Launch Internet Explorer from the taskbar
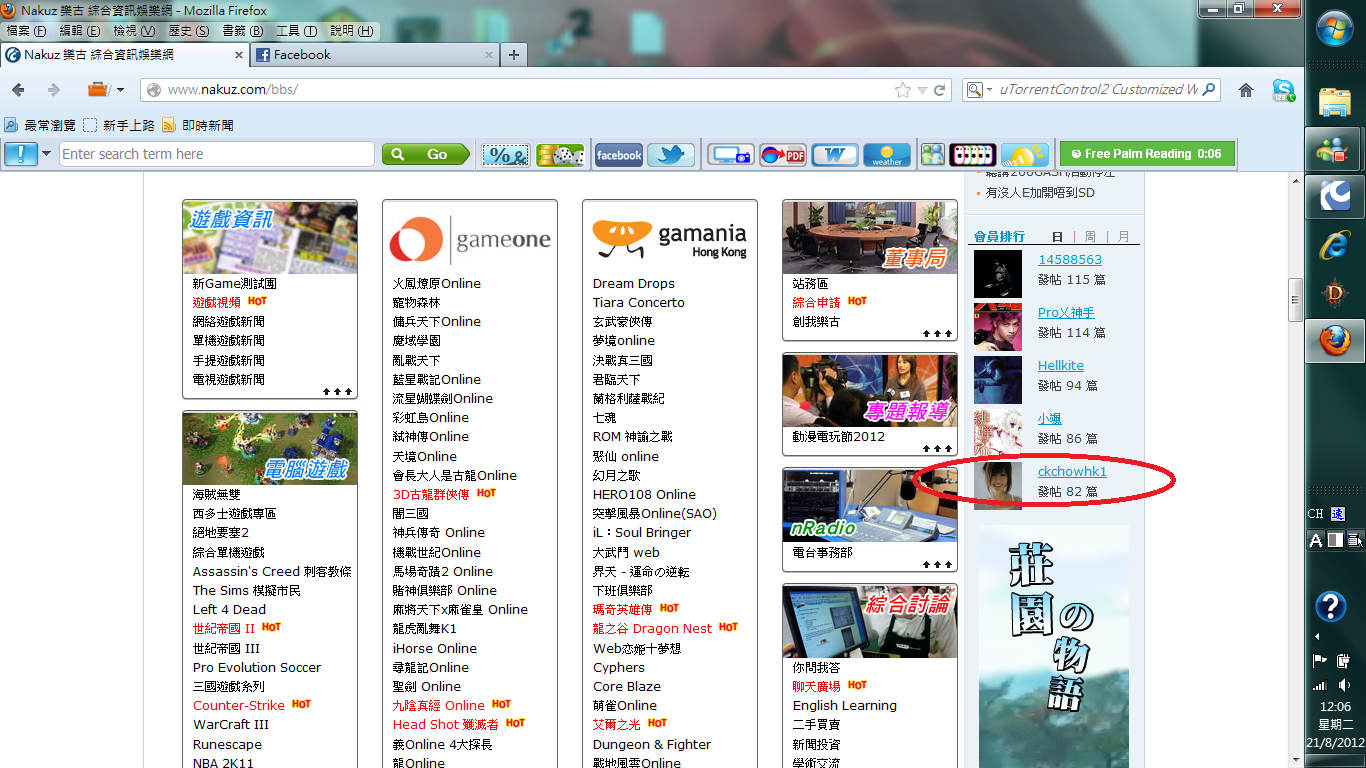Screen dimensions: 1366x768 [1335, 246]
